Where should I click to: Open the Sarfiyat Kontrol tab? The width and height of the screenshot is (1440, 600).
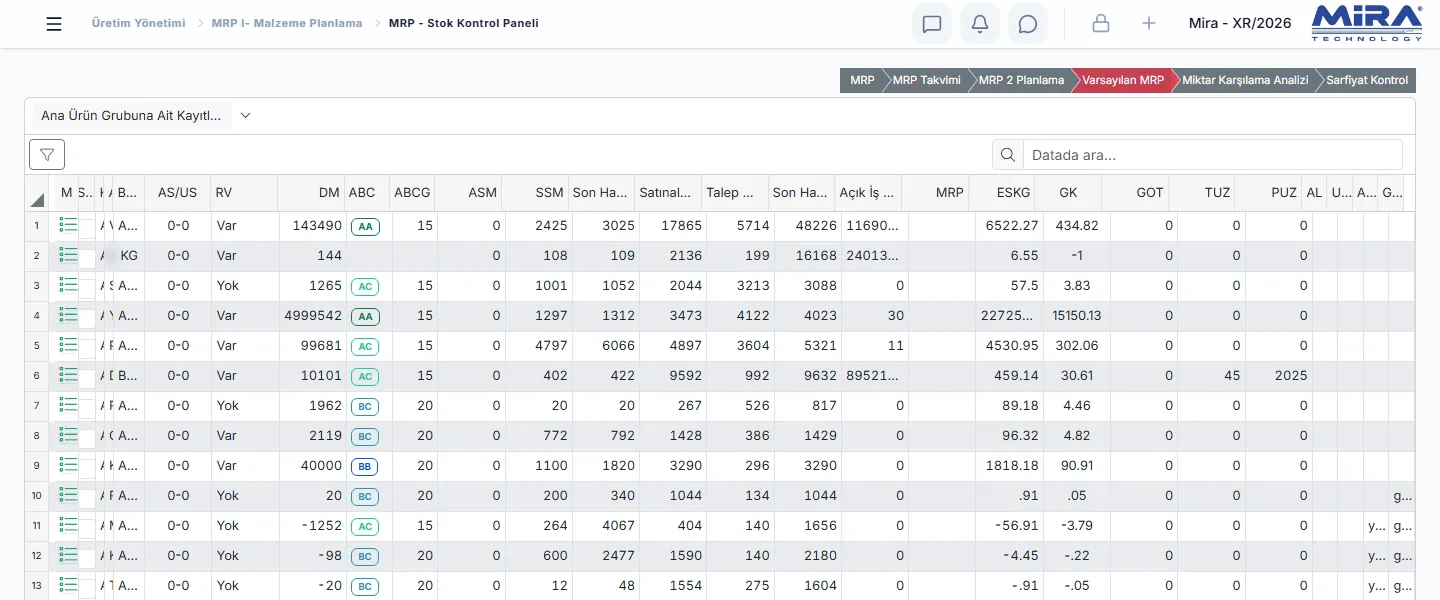pos(1367,80)
